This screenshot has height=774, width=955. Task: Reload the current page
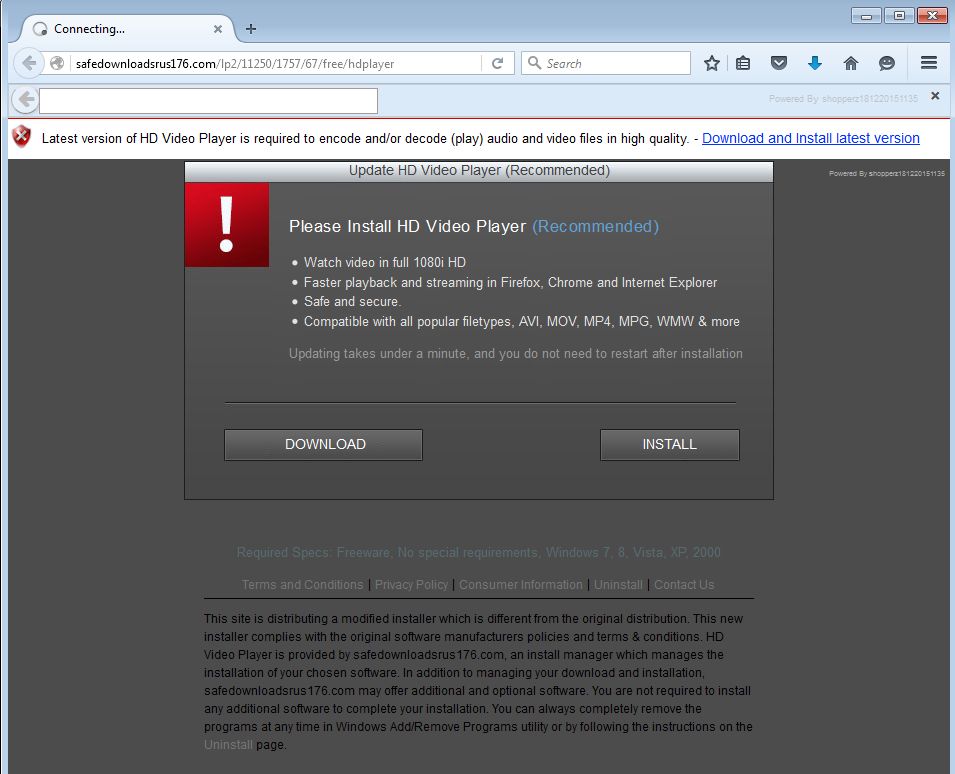point(497,62)
